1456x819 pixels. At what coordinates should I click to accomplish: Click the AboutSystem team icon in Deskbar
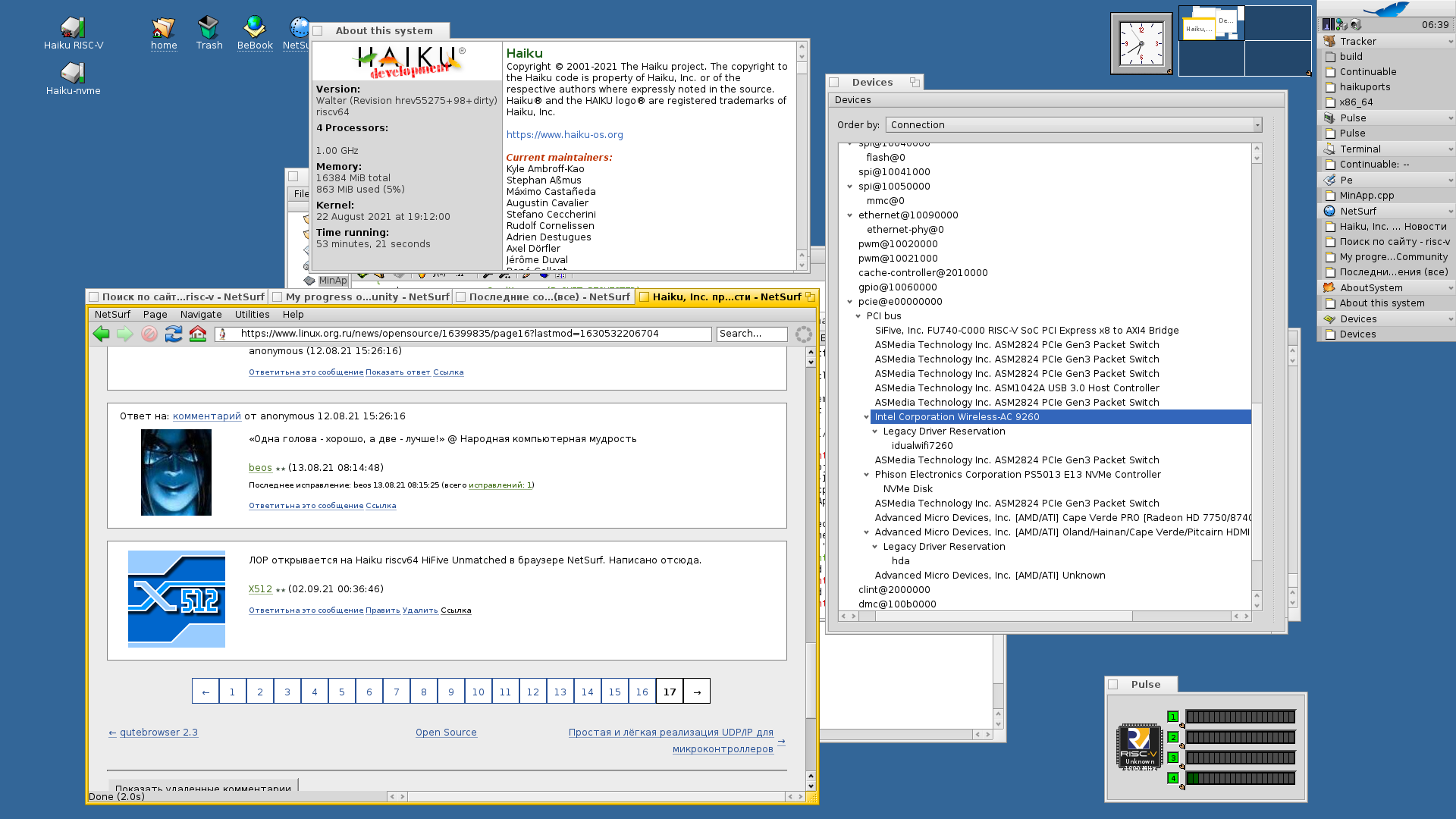pyautogui.click(x=1329, y=288)
